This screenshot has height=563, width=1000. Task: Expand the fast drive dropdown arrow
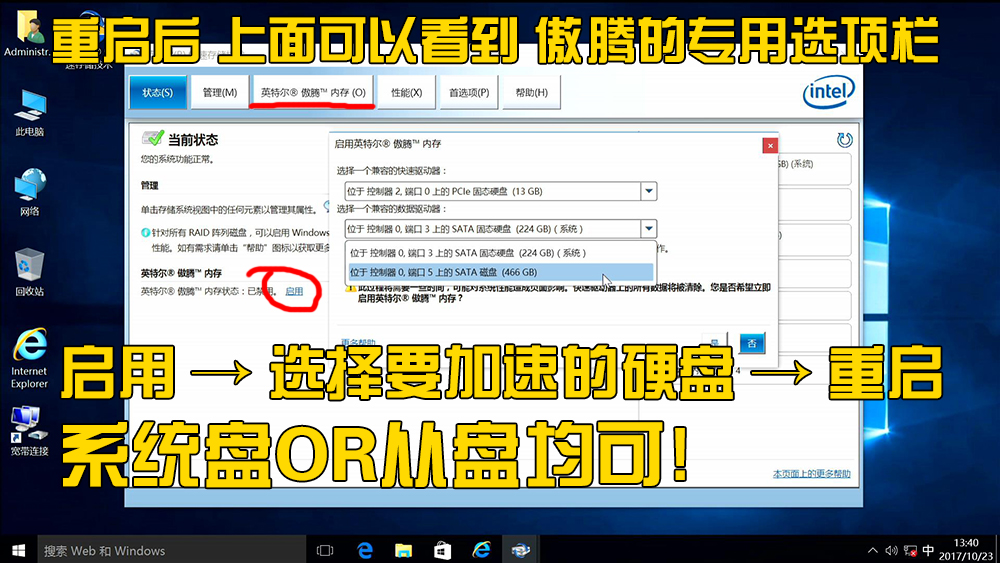click(x=649, y=191)
